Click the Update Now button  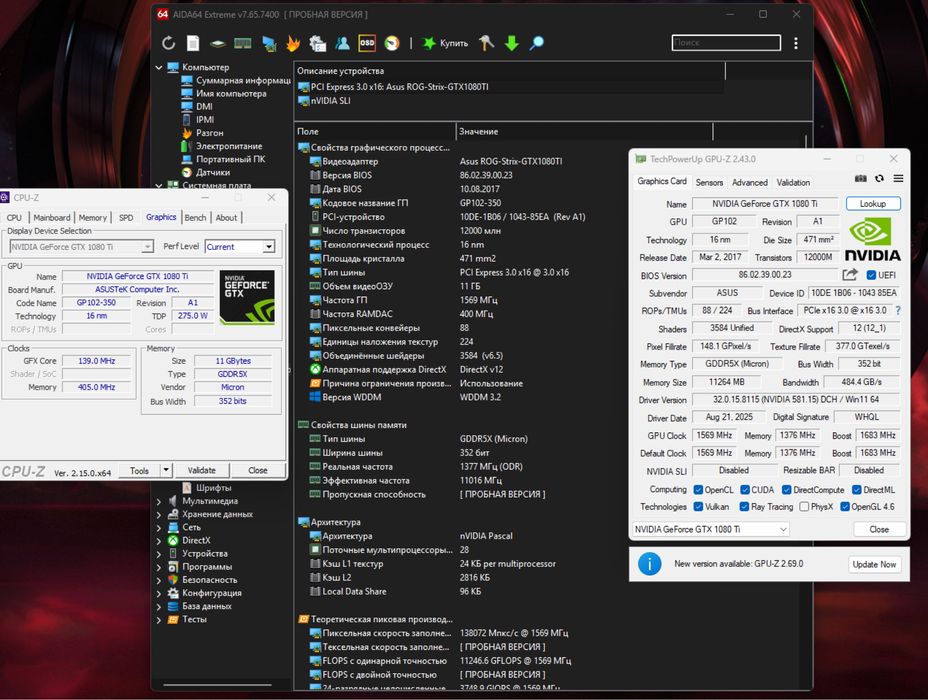coord(874,564)
